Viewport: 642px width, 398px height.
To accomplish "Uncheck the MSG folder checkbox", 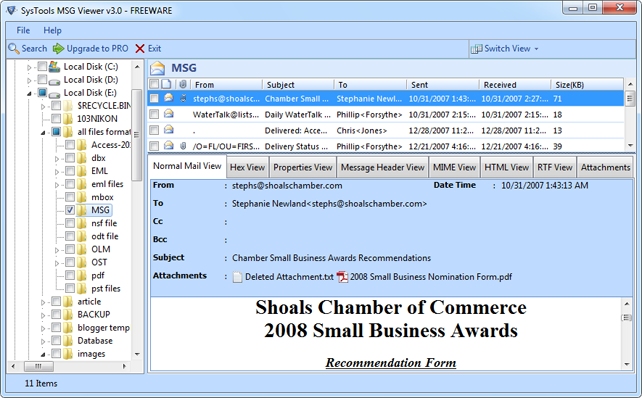I will [70, 210].
